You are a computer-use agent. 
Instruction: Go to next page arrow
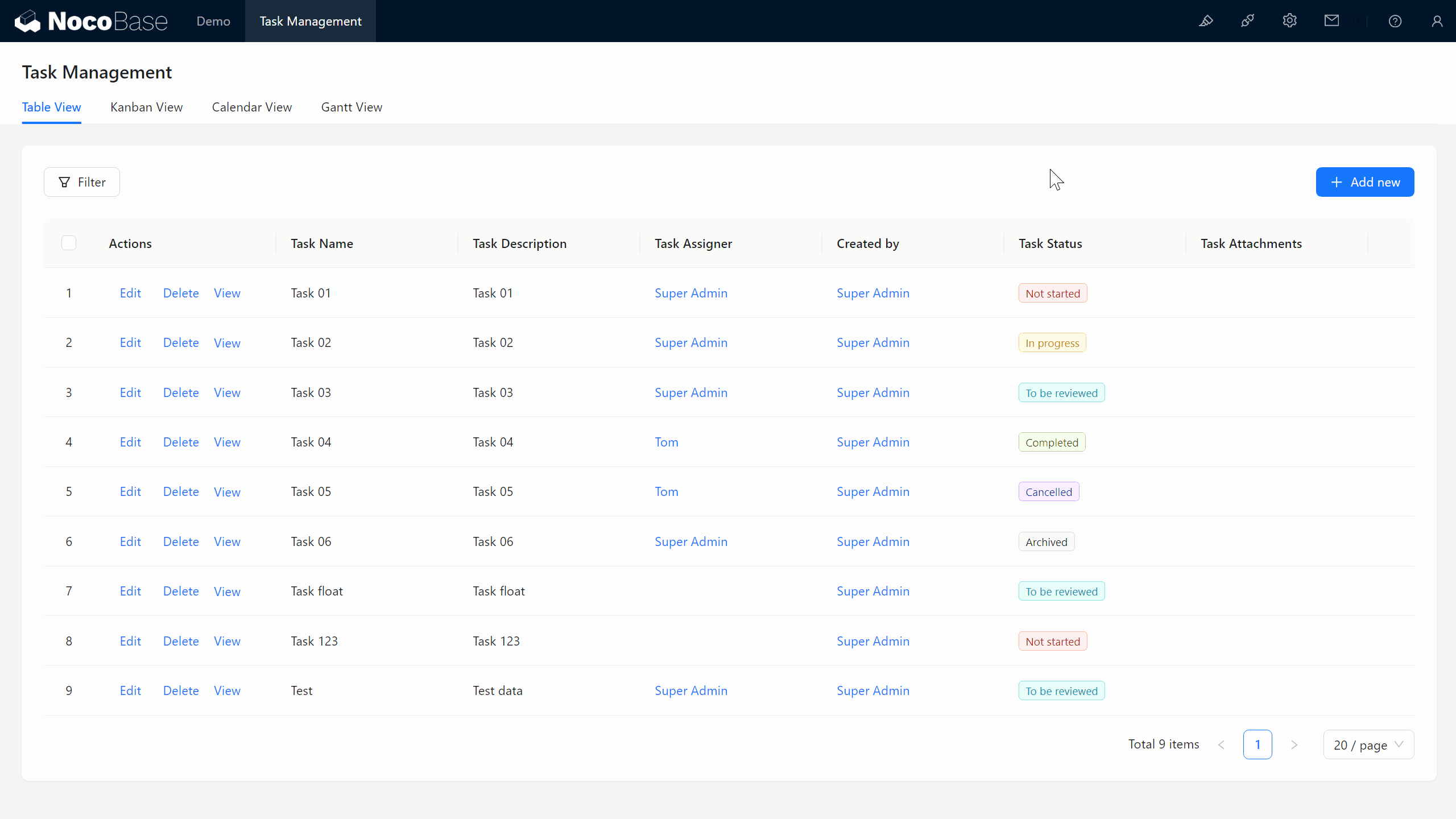click(x=1294, y=744)
